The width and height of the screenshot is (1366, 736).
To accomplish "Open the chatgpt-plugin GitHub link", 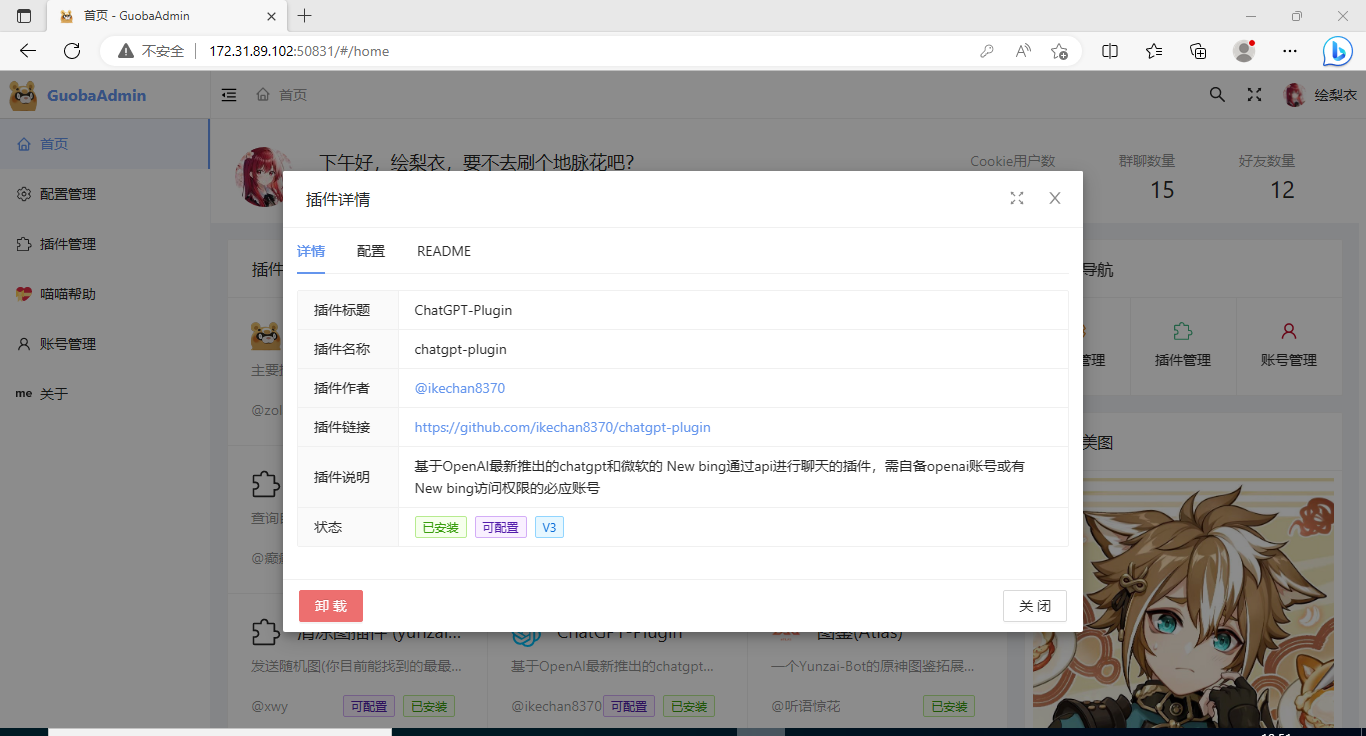I will pos(562,427).
